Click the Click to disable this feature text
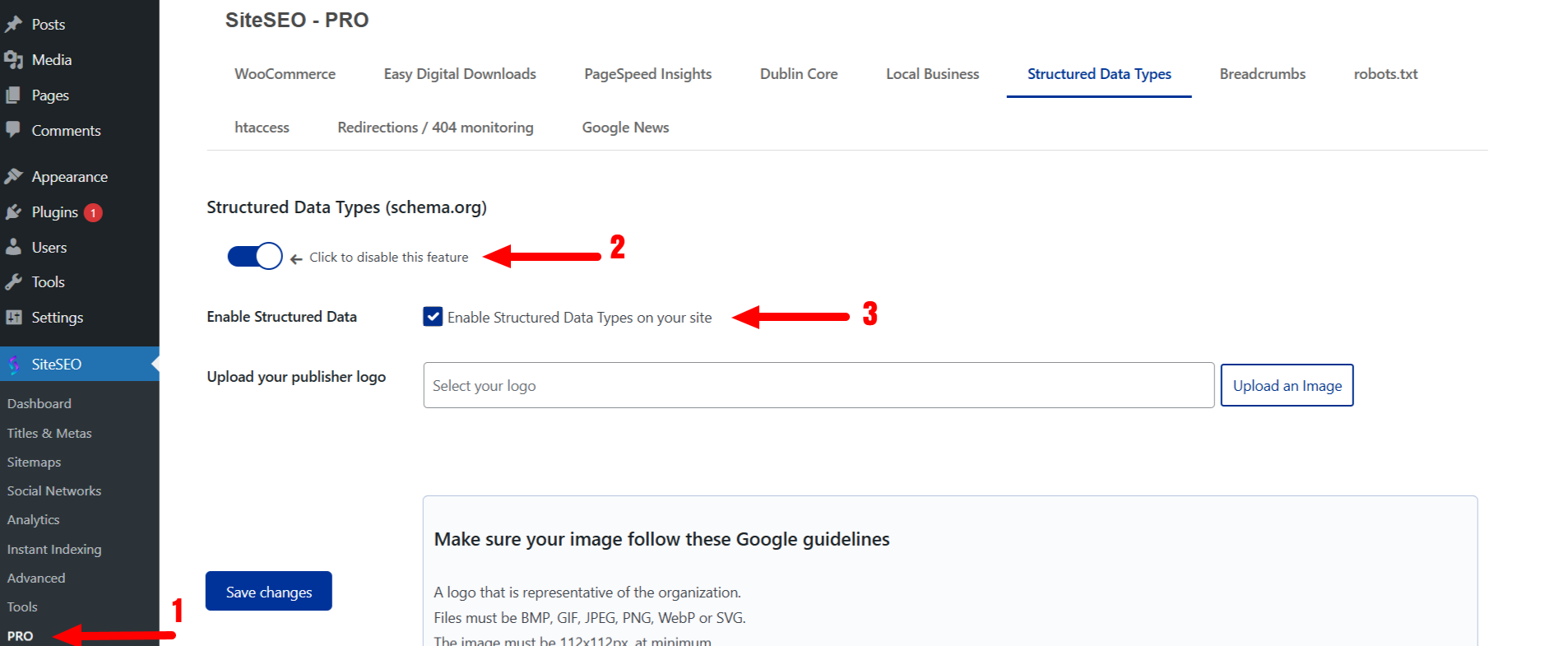Screen dimensions: 1568x646 (388, 257)
